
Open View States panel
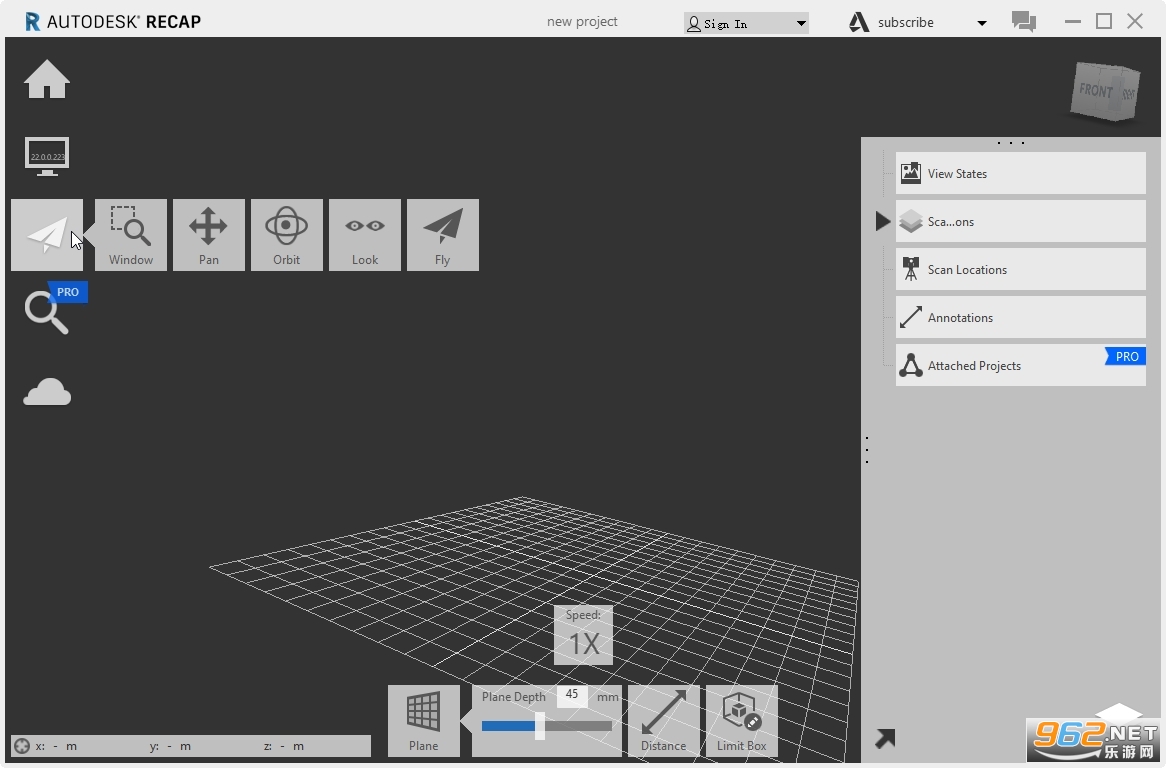click(1020, 173)
